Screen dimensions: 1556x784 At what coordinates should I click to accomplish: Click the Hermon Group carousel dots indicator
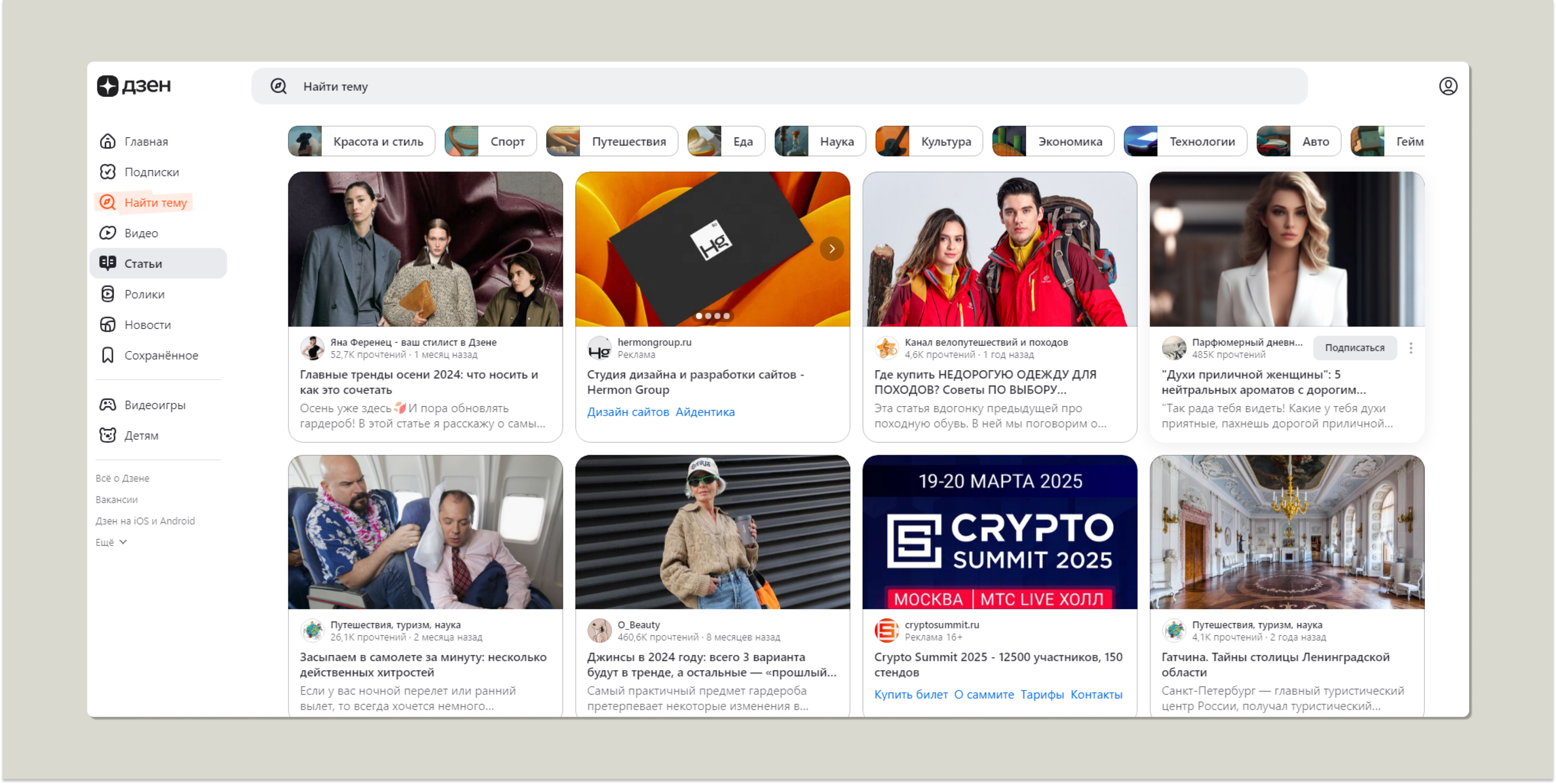pyautogui.click(x=713, y=316)
